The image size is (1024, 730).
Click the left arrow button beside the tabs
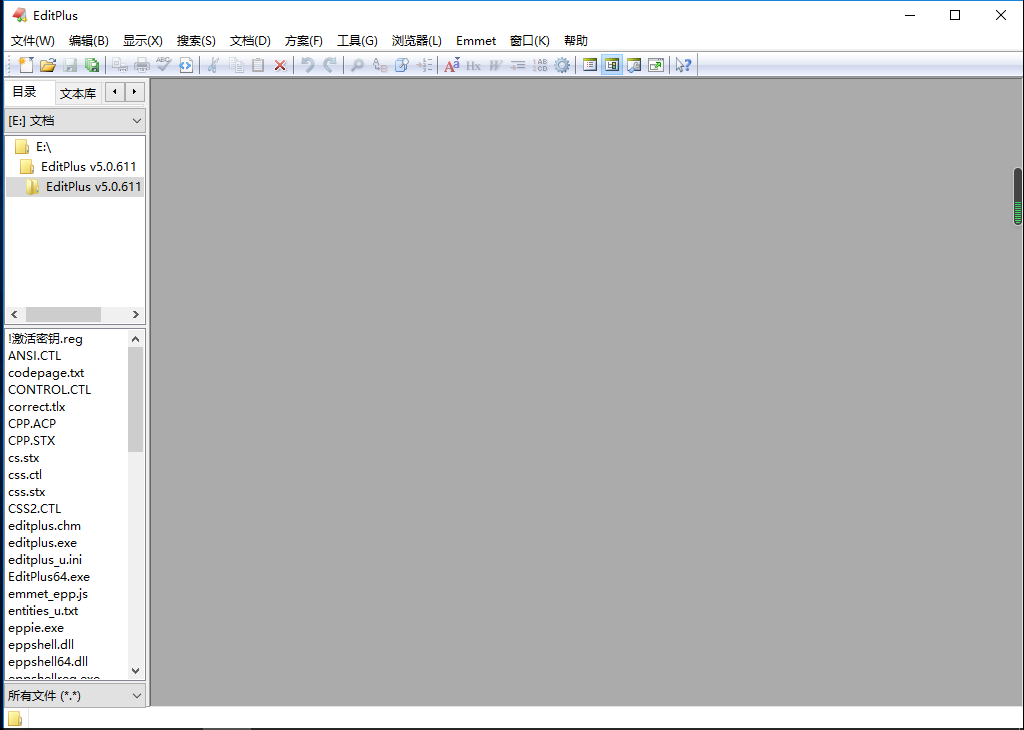click(113, 91)
